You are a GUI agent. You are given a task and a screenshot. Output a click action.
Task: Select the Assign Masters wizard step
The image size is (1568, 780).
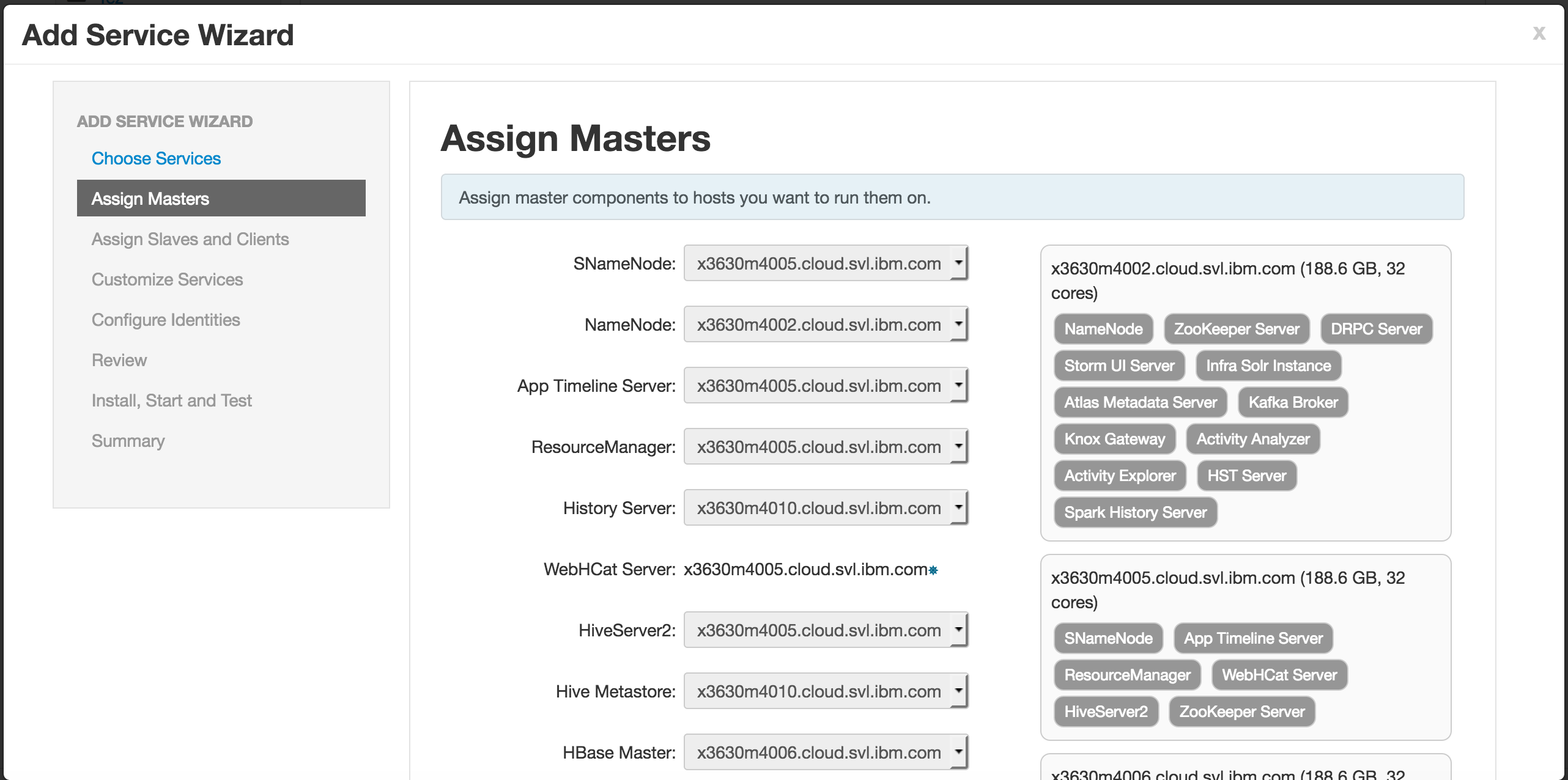click(221, 198)
